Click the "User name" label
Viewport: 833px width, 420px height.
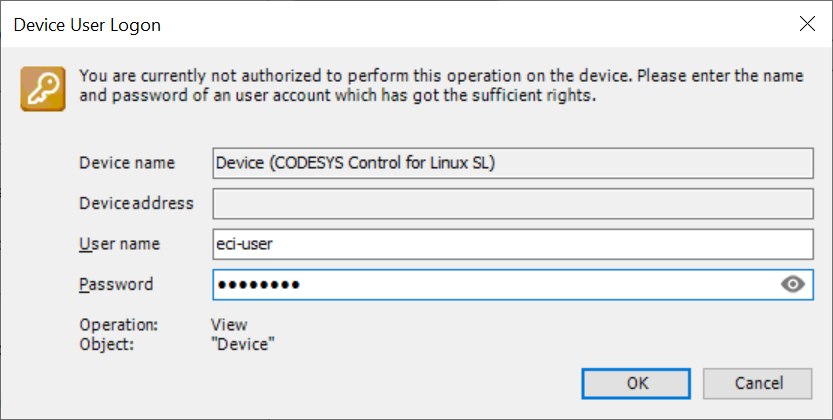120,244
